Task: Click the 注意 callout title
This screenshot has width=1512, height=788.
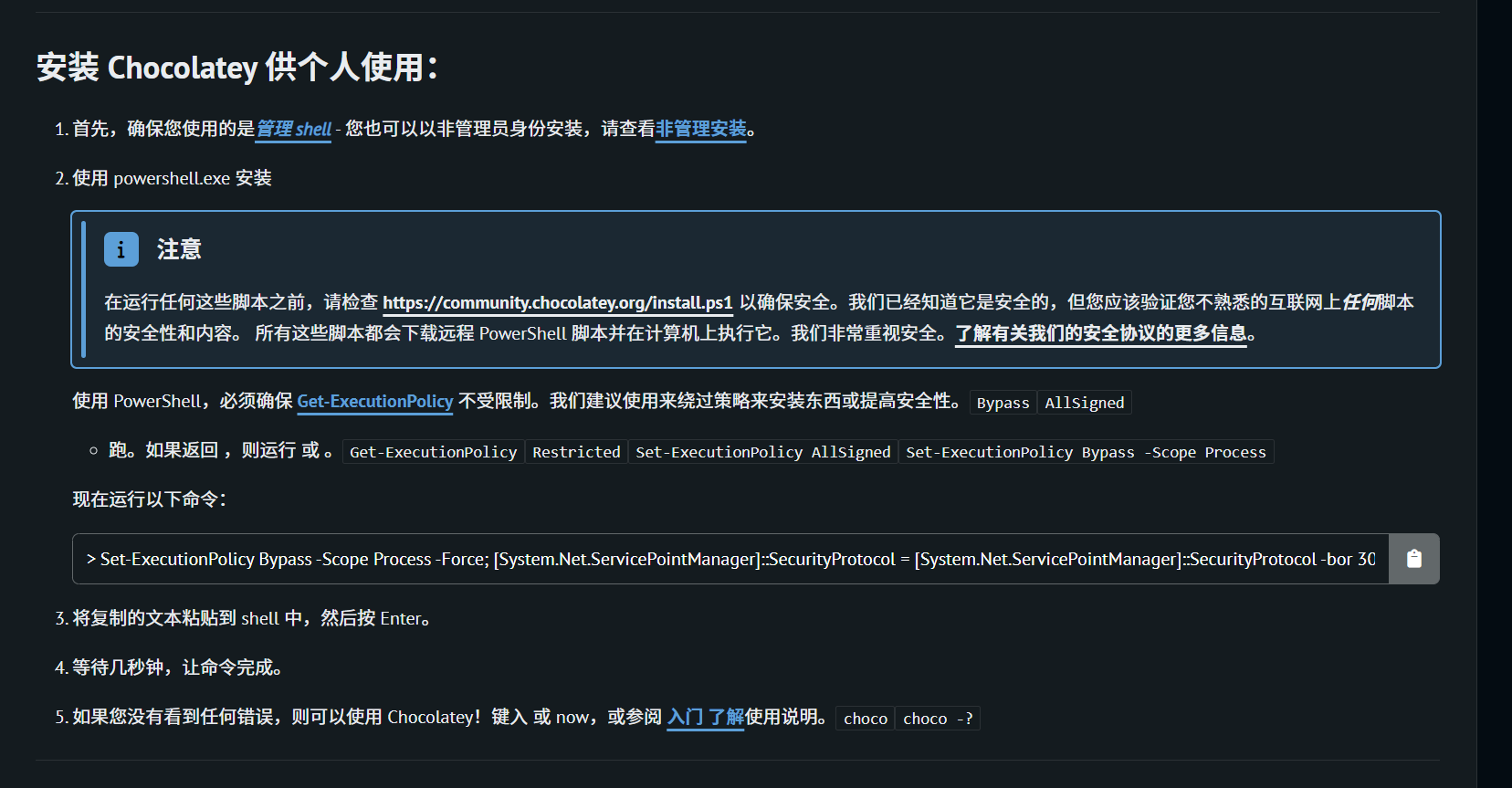Action: [179, 249]
